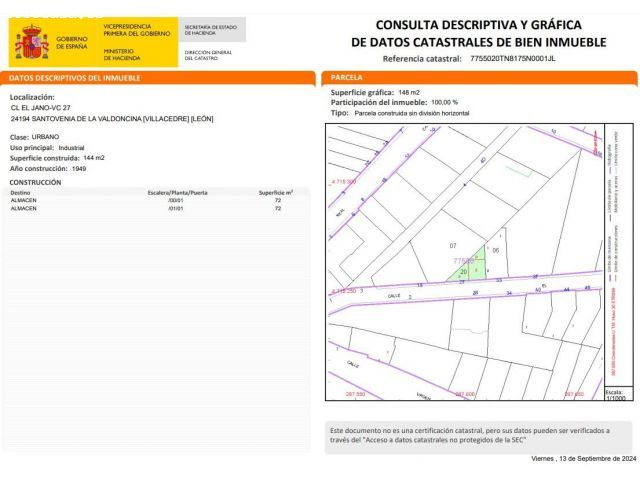This screenshot has width=640, height=480.
Task: Click the 'Tipo:' label
Action: [340, 113]
